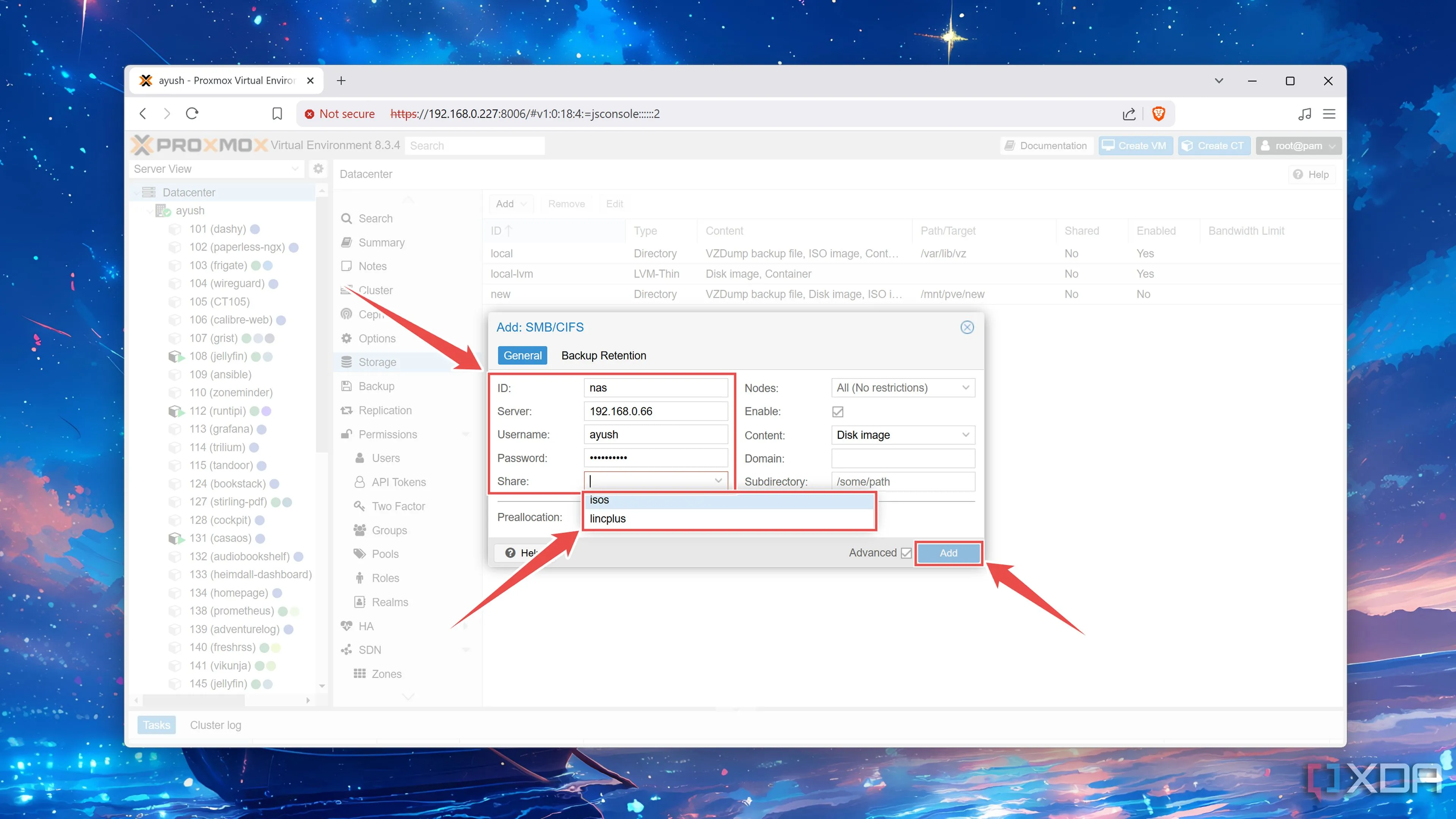Viewport: 1456px width, 819px height.
Task: Open the Share combo box arrow
Action: (718, 481)
